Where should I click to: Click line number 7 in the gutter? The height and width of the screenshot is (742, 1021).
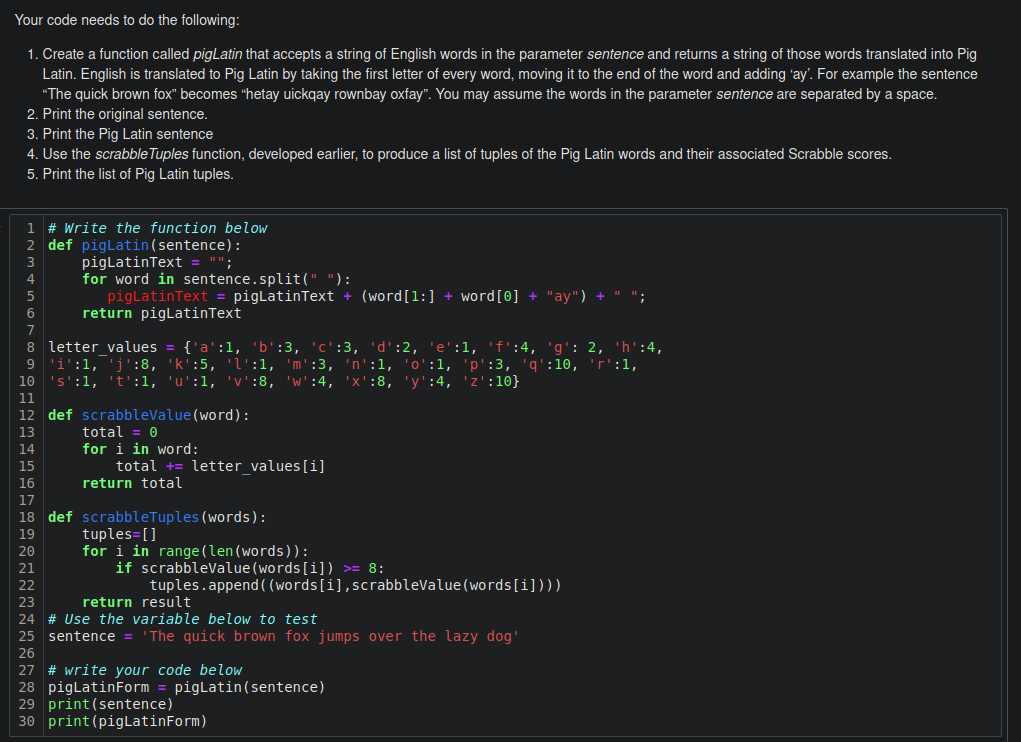31,330
